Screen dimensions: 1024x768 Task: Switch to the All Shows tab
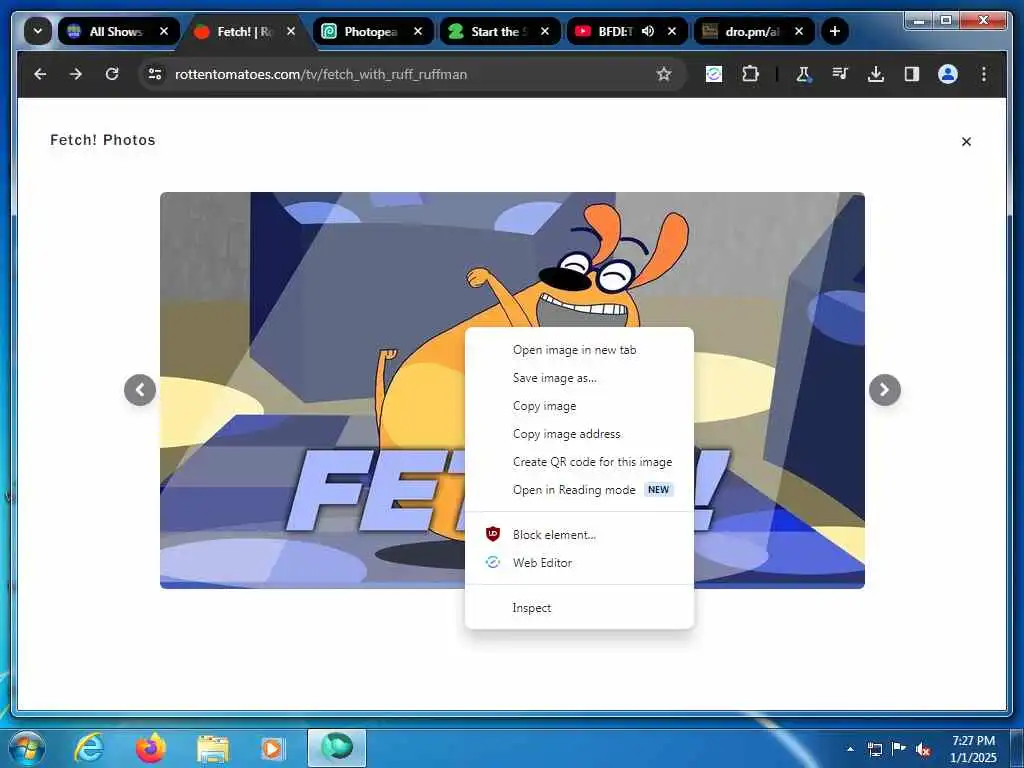point(118,31)
